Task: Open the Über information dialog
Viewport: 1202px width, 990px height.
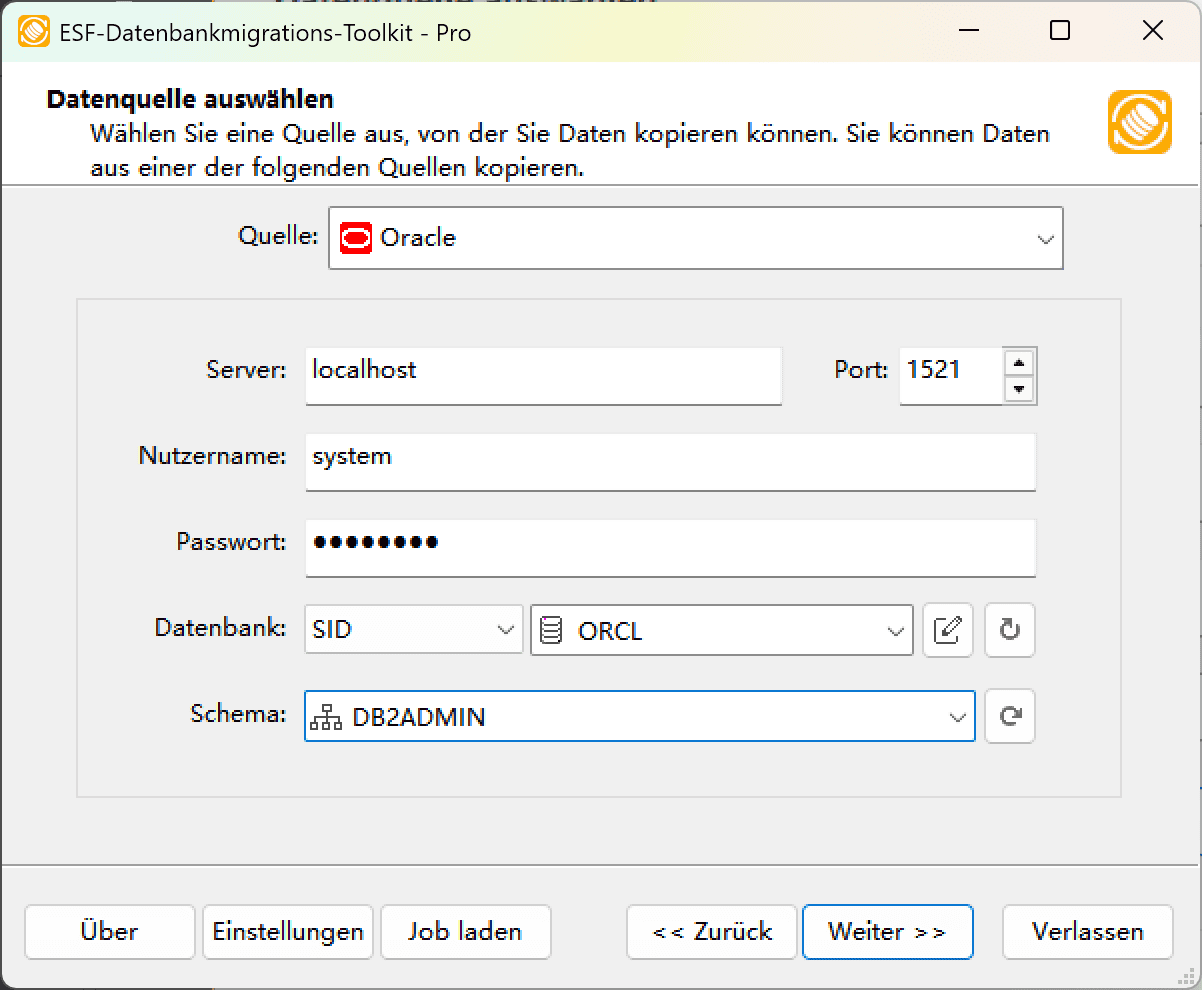Action: point(109,931)
